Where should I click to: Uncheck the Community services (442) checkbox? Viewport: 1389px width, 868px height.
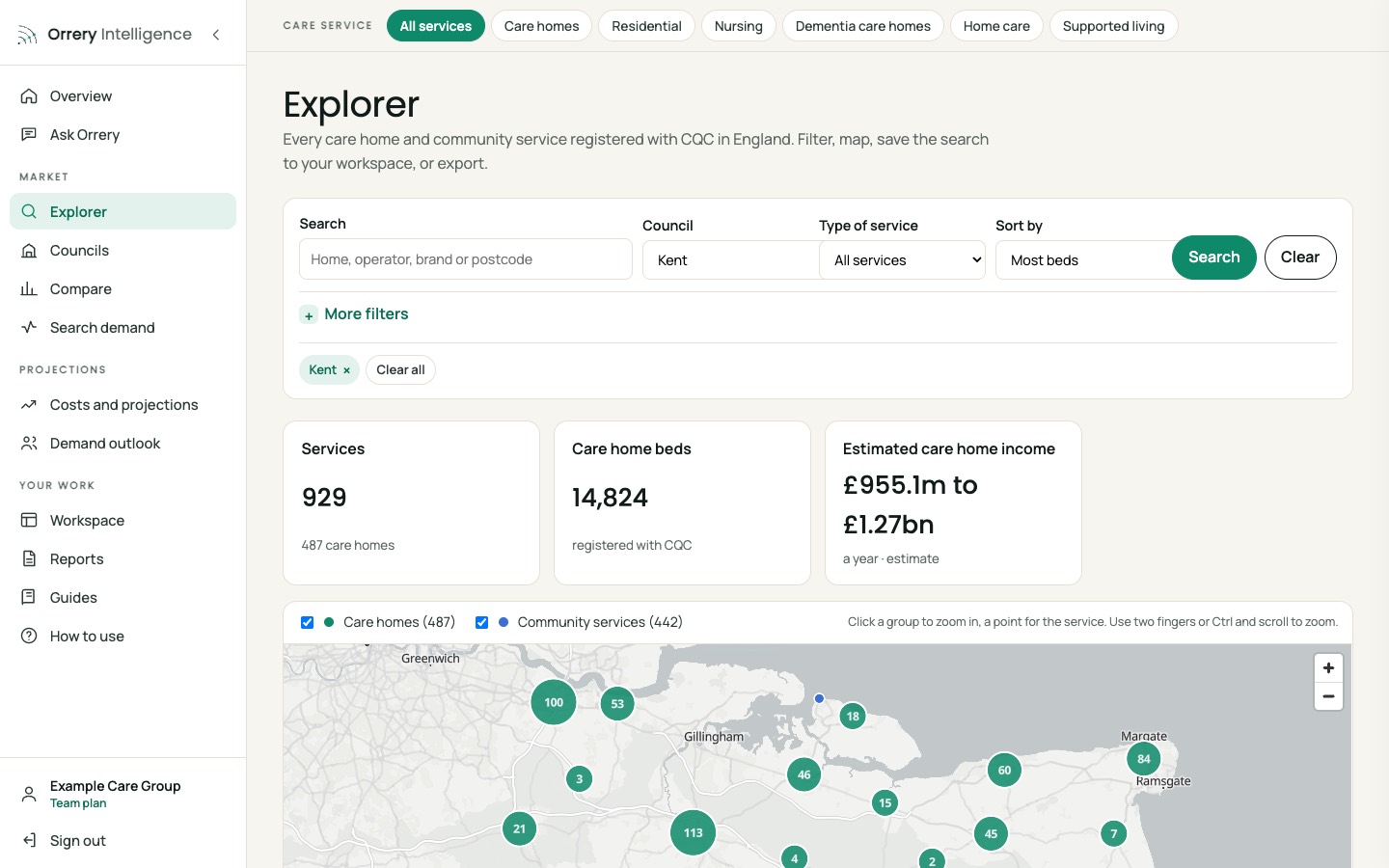point(481,623)
